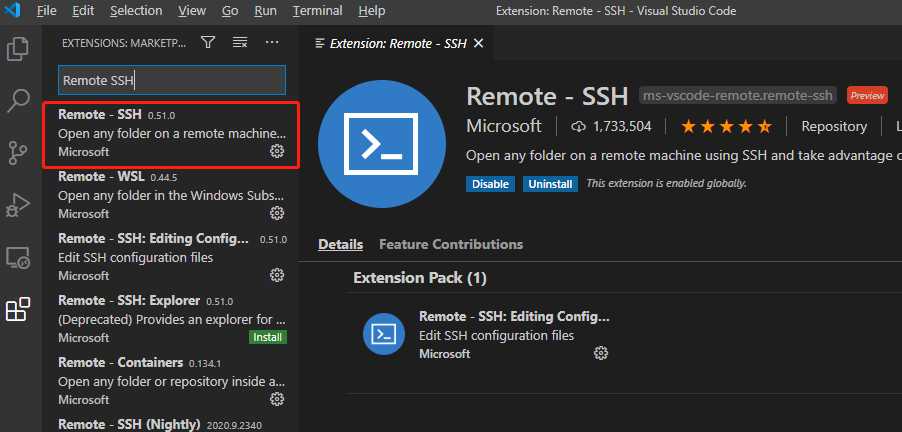Screen dimensions: 902x432
Task: Open gear menu for Remote - SSH
Action: point(277,151)
